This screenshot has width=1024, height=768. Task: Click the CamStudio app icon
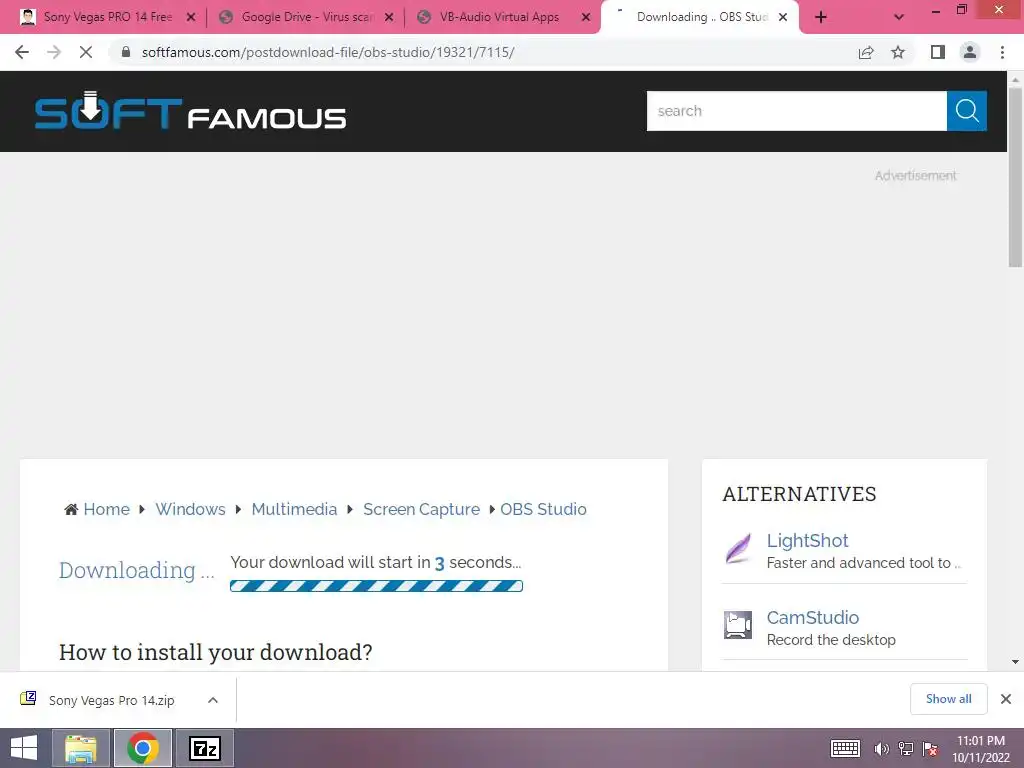738,625
